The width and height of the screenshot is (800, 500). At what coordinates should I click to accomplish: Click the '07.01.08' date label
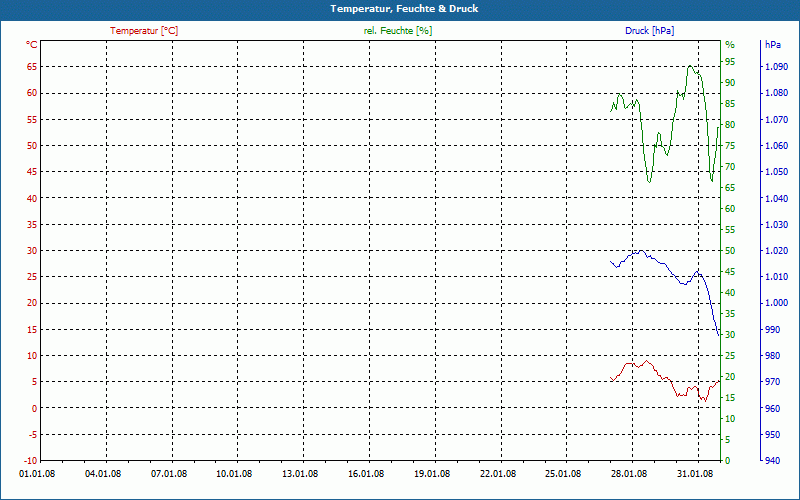169,473
